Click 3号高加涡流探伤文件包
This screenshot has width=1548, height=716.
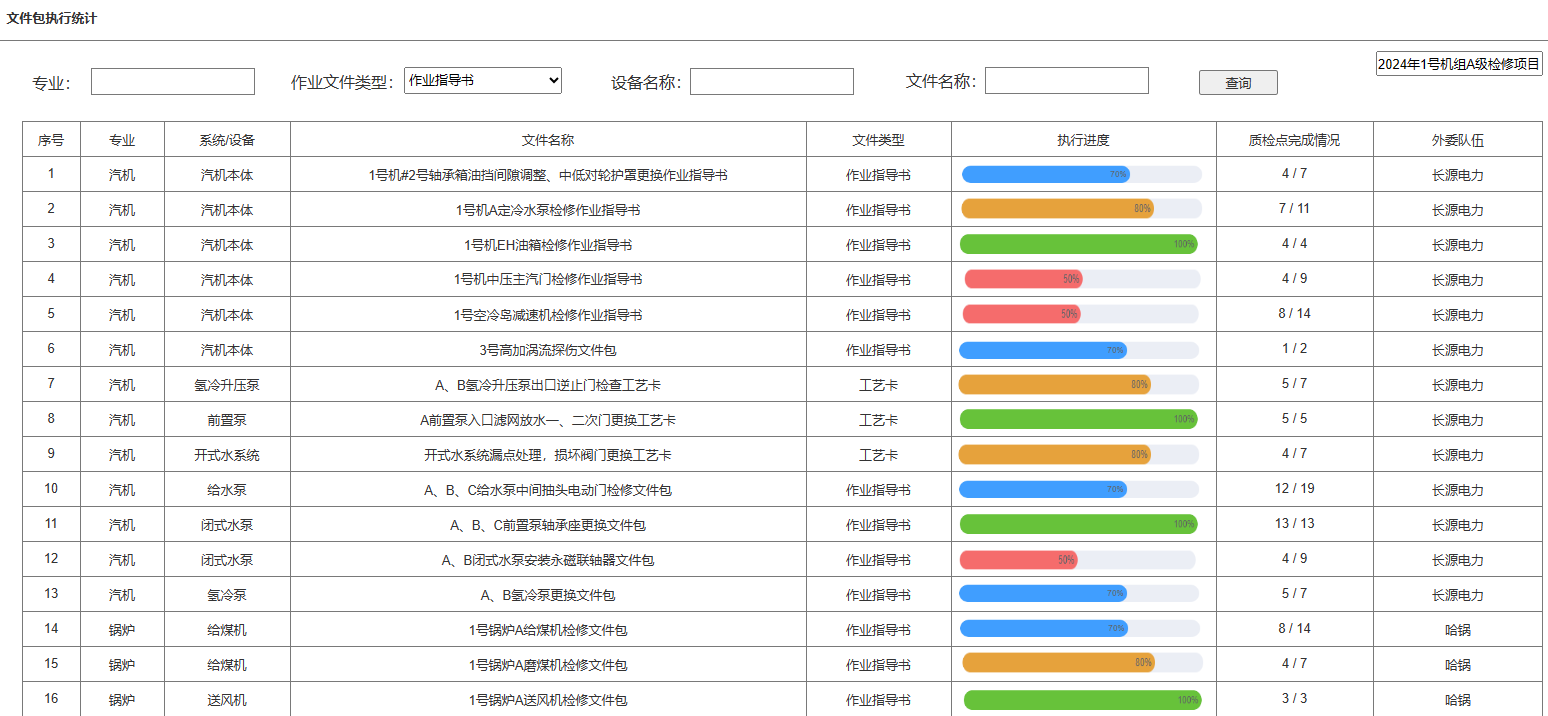(x=548, y=350)
